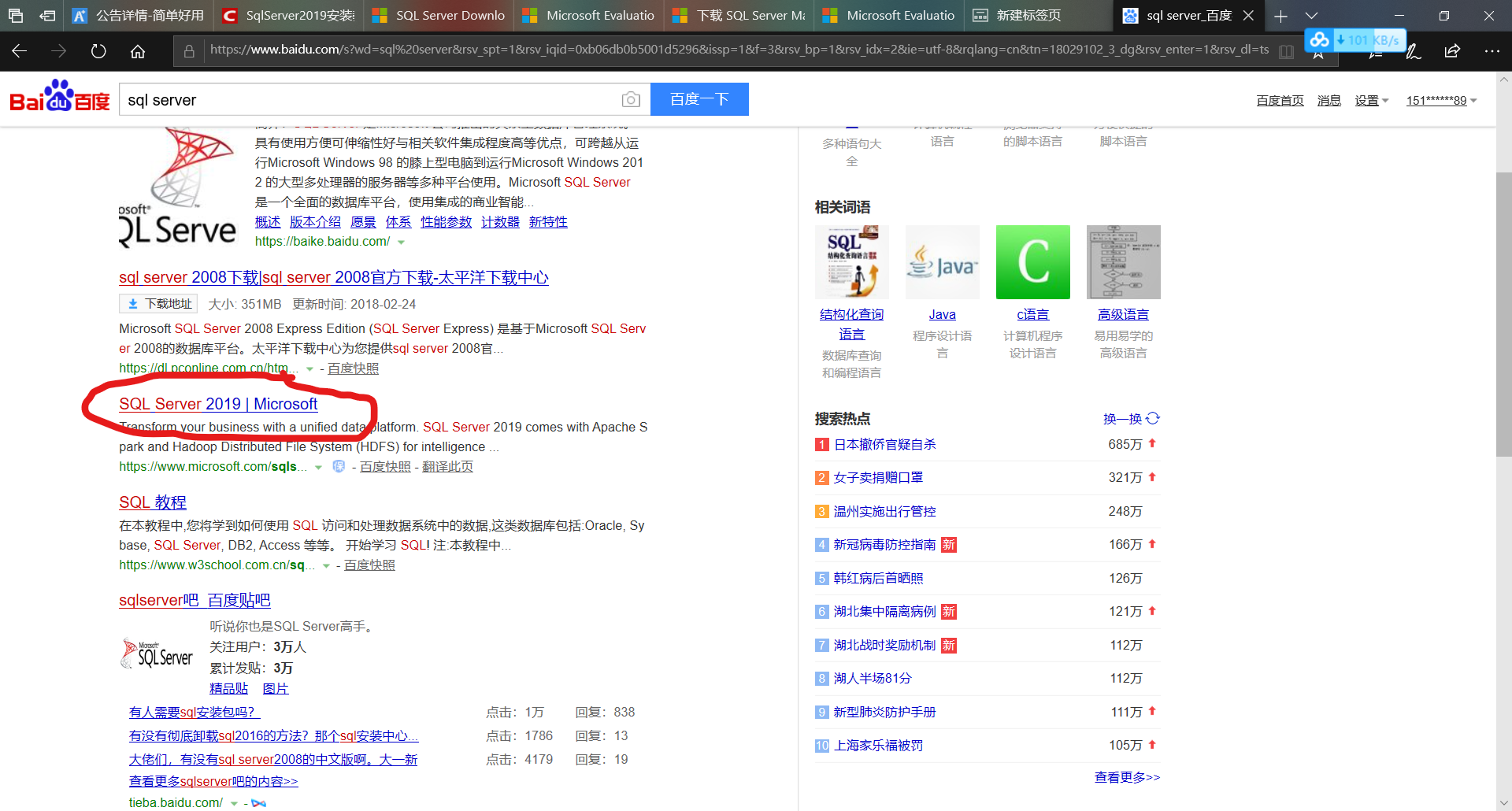The image size is (1512, 811).
Task: Expand arrow next to baike.baidu.com URL
Action: [x=401, y=243]
